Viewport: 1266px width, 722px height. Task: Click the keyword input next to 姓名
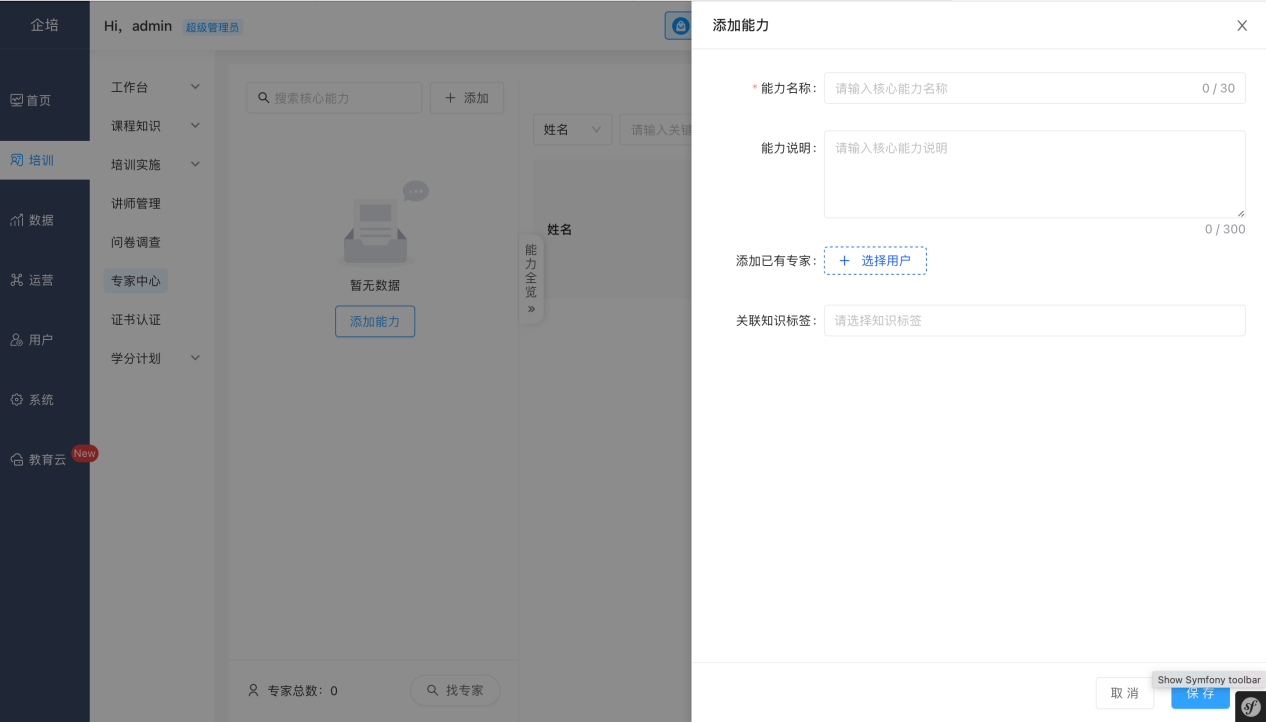point(655,129)
